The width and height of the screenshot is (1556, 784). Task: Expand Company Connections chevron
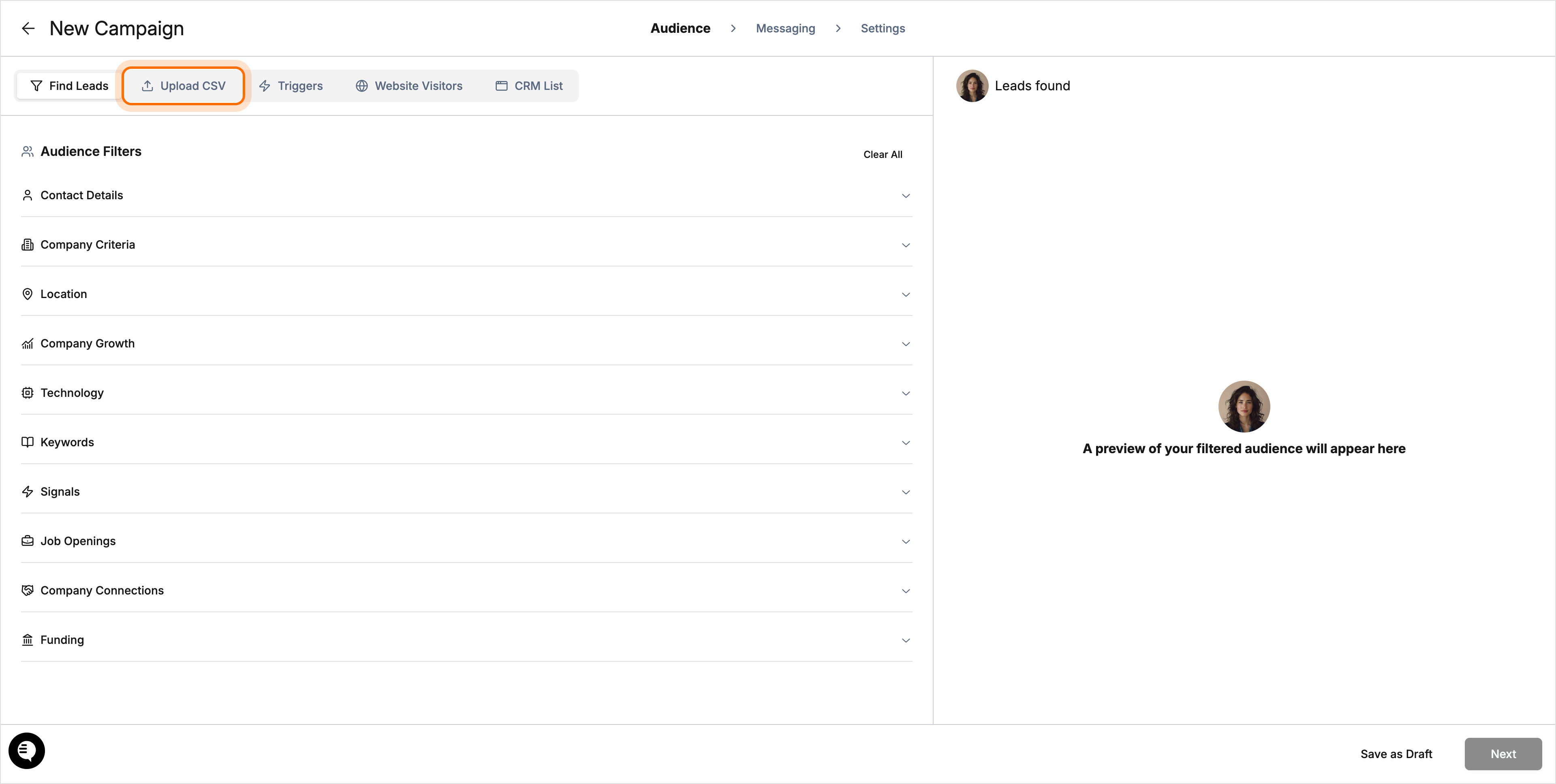click(x=906, y=591)
